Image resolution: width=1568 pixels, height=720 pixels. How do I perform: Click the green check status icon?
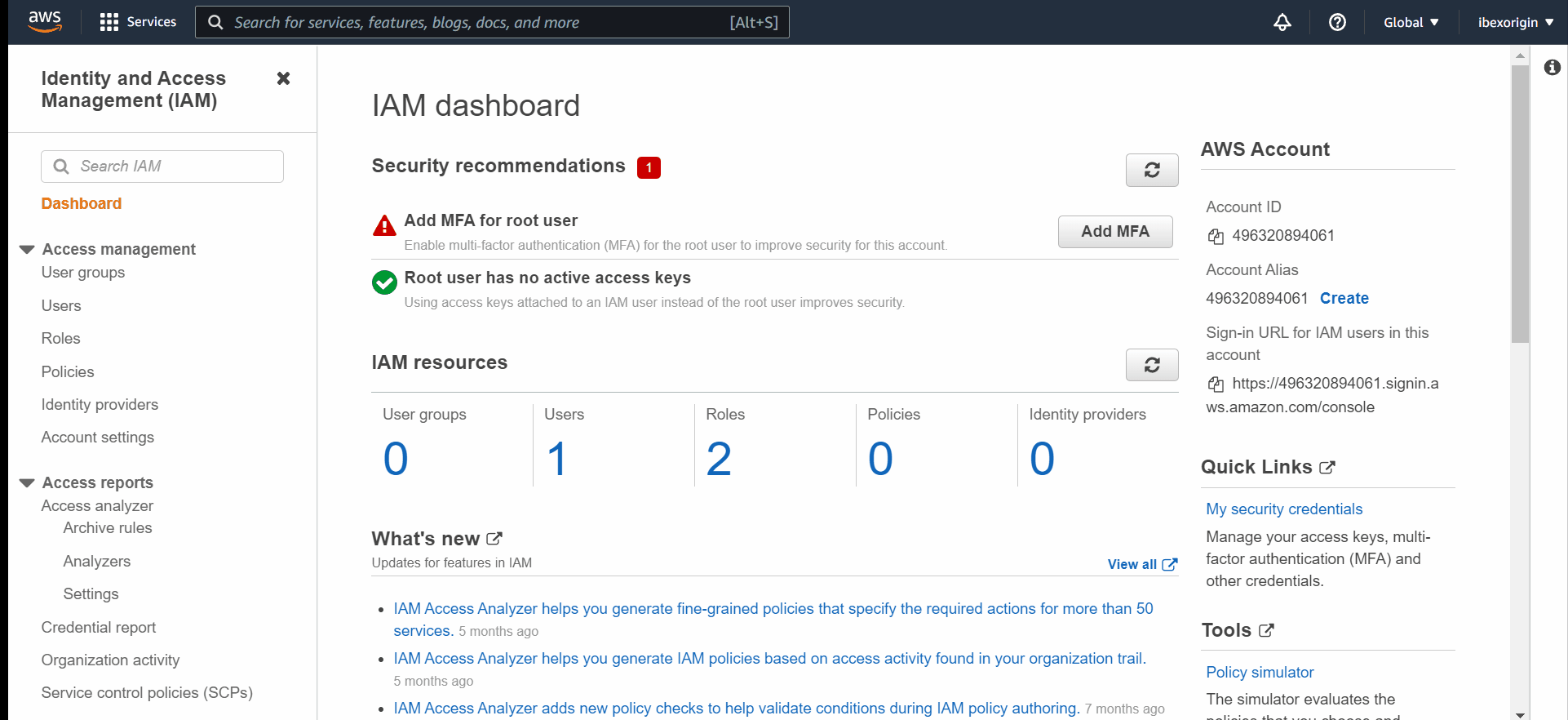point(384,282)
